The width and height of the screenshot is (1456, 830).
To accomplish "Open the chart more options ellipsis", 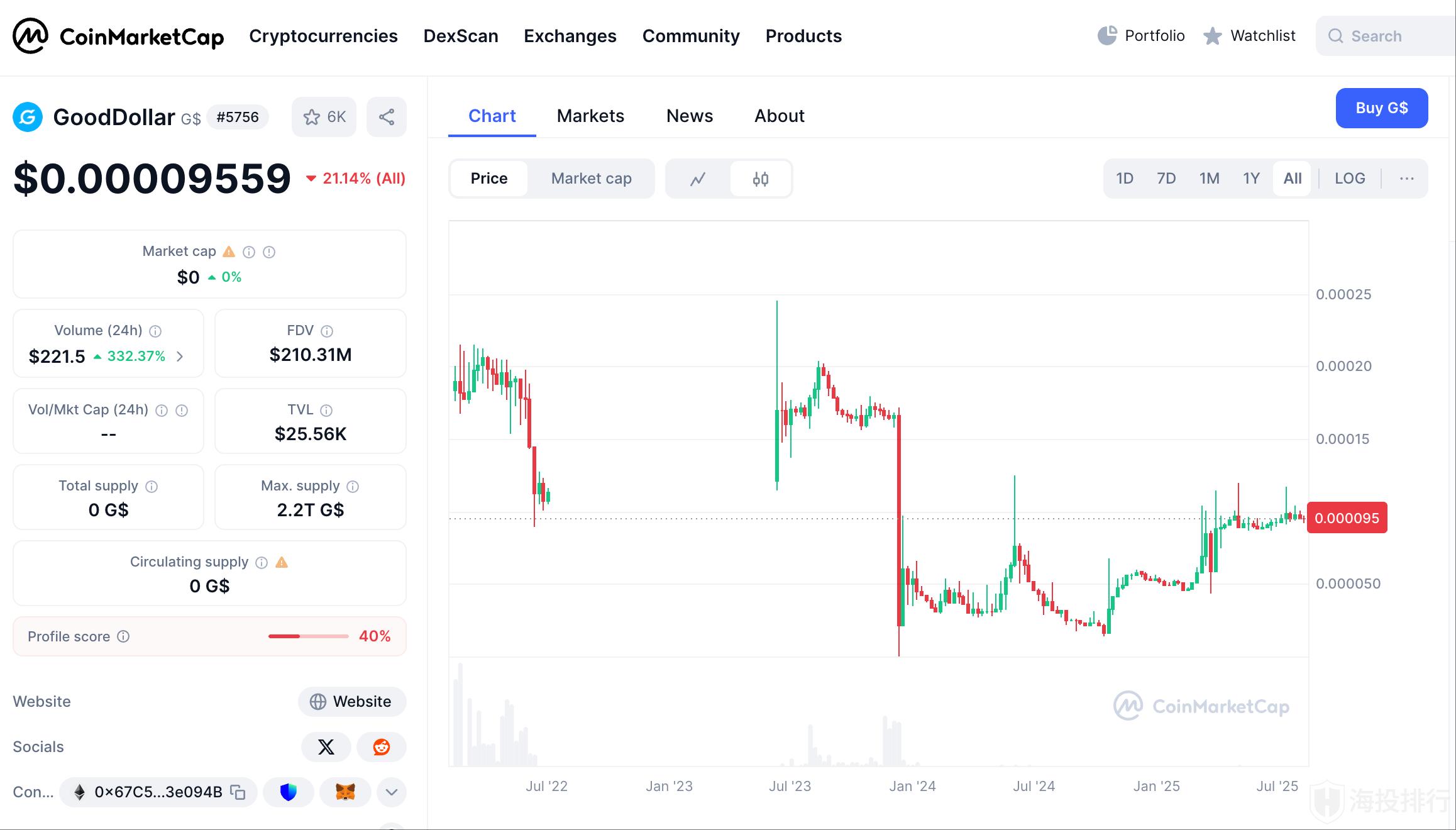I will tap(1407, 179).
